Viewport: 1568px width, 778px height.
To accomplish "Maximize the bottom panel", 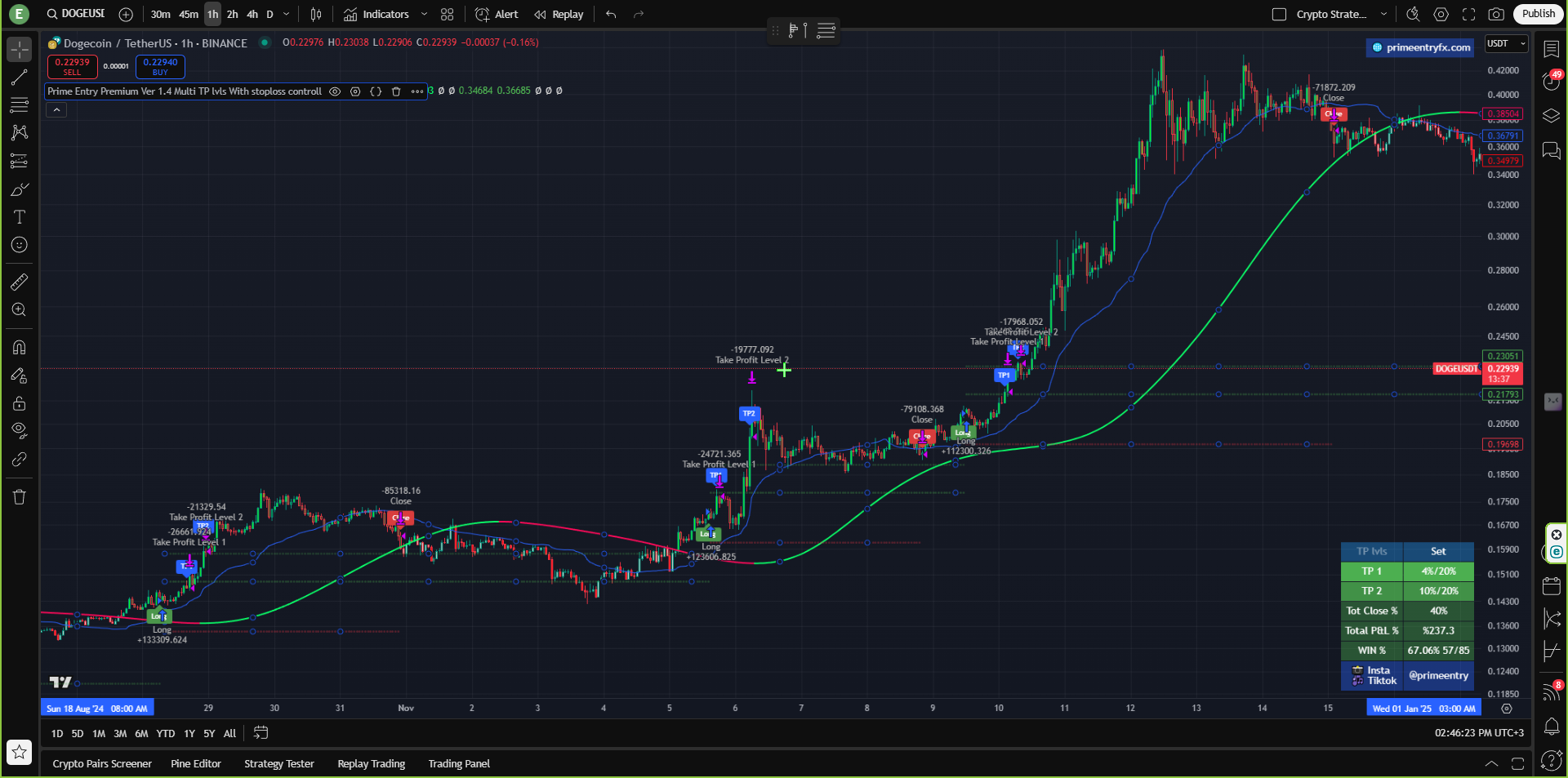I will pos(1518,764).
